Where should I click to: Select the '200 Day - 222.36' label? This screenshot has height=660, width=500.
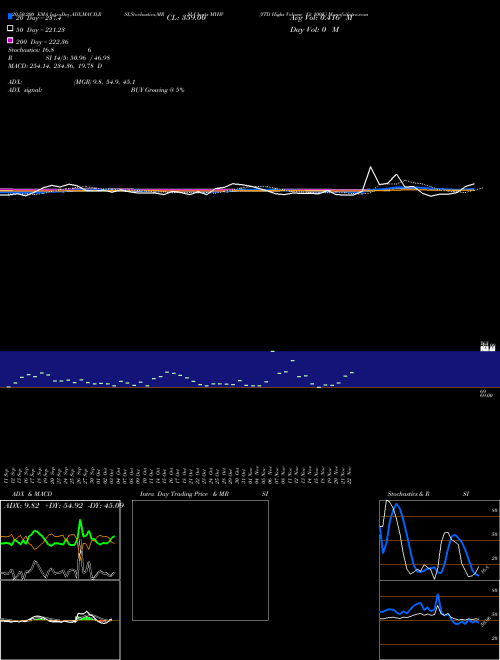pos(42,42)
